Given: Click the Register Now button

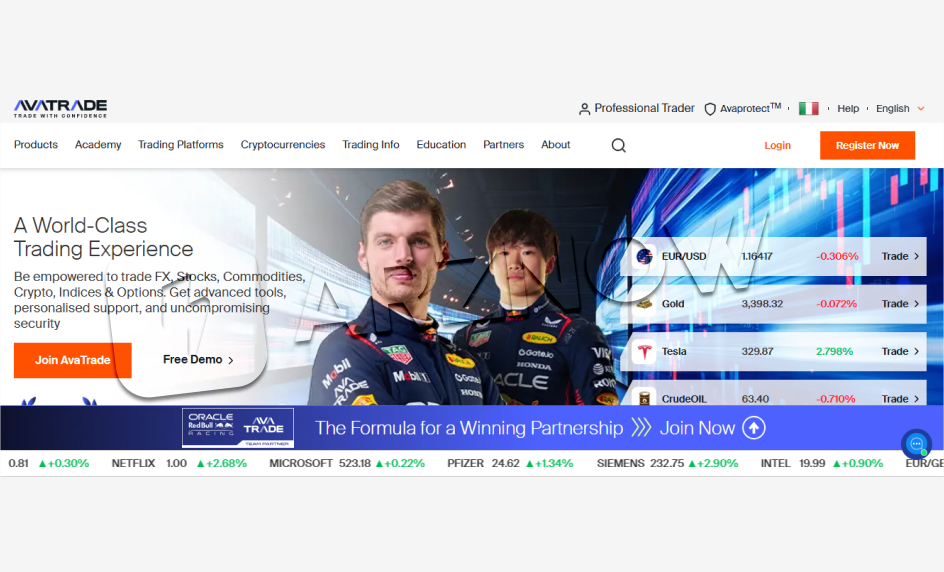Looking at the screenshot, I should pos(868,145).
